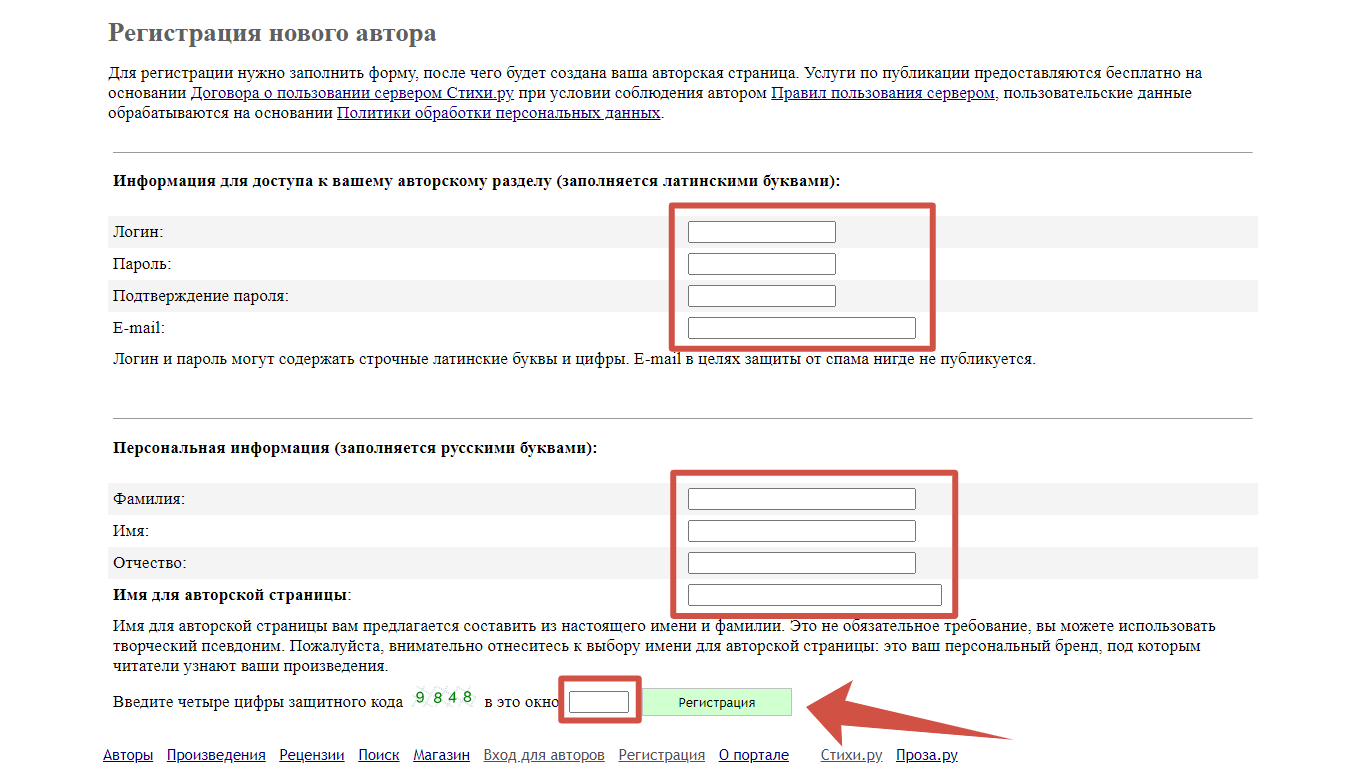
Task: Select the Отчество input field
Action: (801, 563)
